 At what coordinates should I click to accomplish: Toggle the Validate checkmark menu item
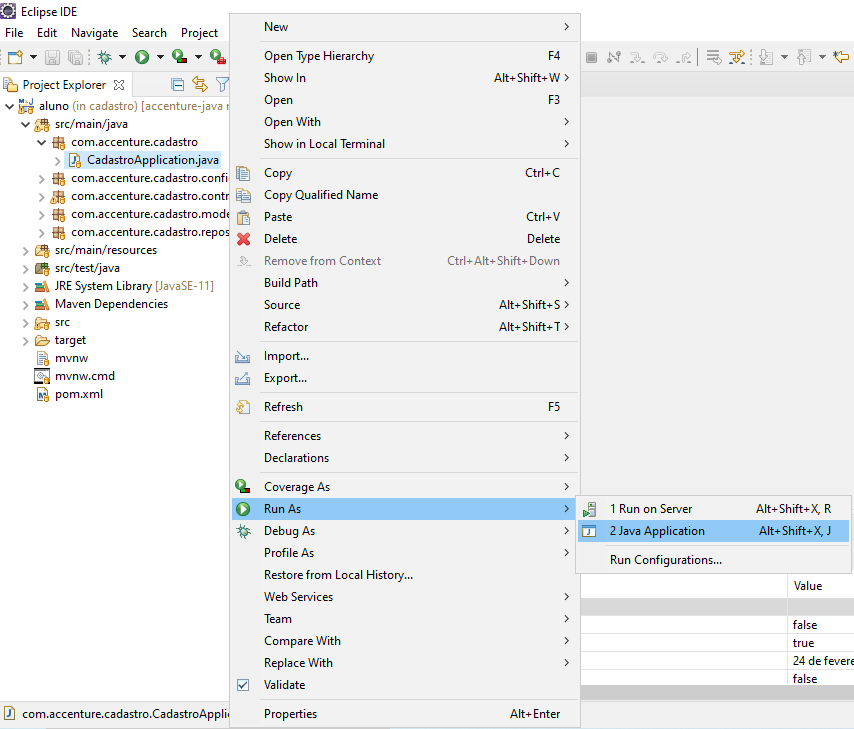(x=404, y=685)
